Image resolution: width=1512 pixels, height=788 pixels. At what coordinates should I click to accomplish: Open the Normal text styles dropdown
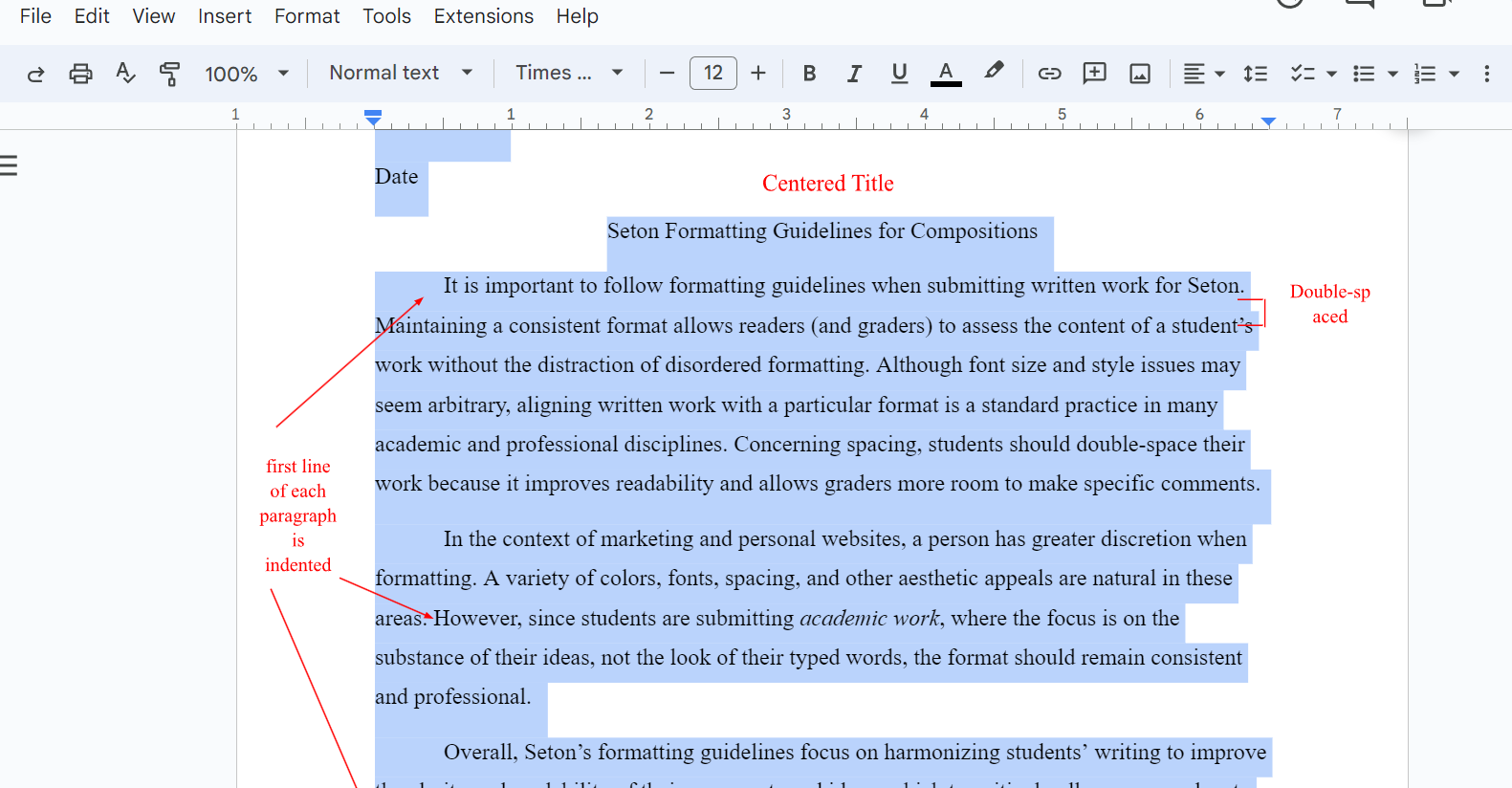pos(401,73)
